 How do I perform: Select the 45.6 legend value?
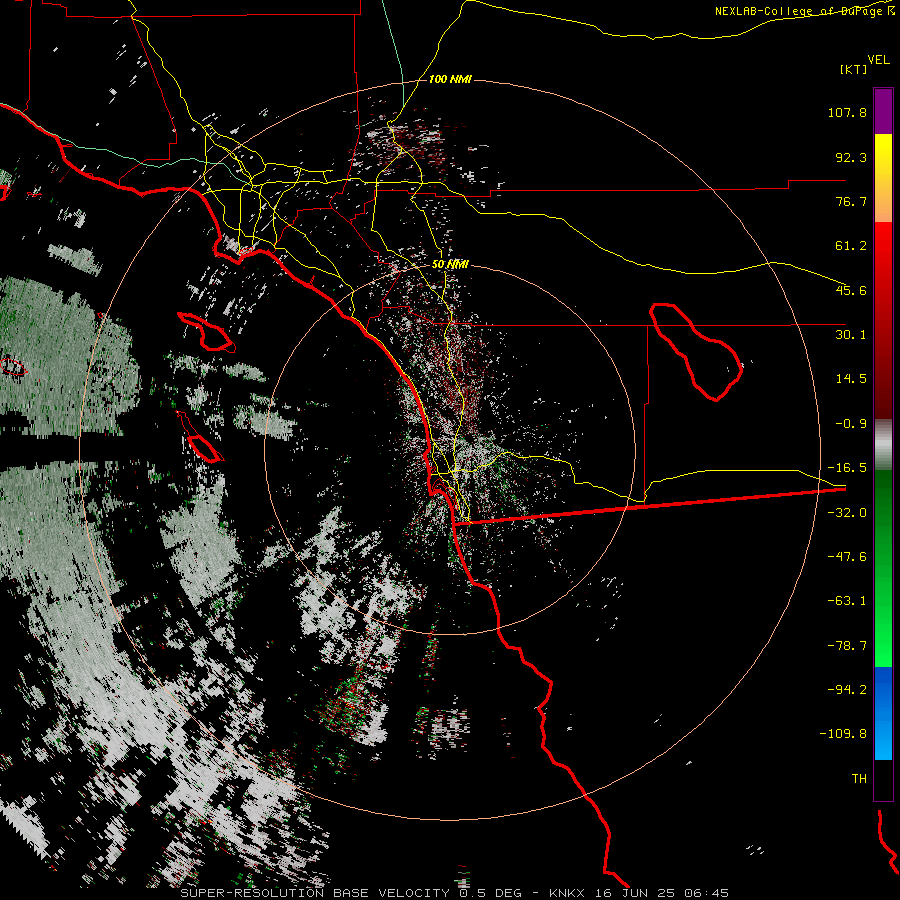[x=851, y=290]
